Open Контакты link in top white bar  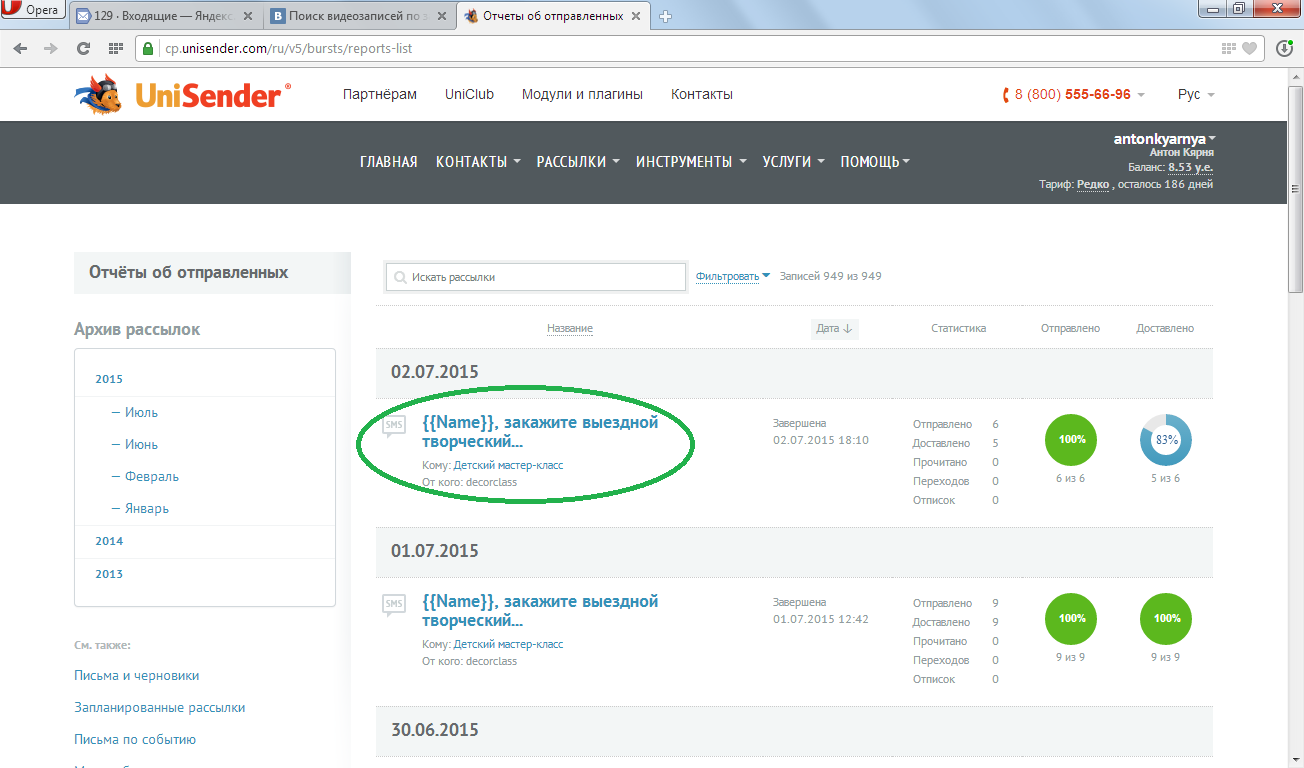[x=702, y=94]
